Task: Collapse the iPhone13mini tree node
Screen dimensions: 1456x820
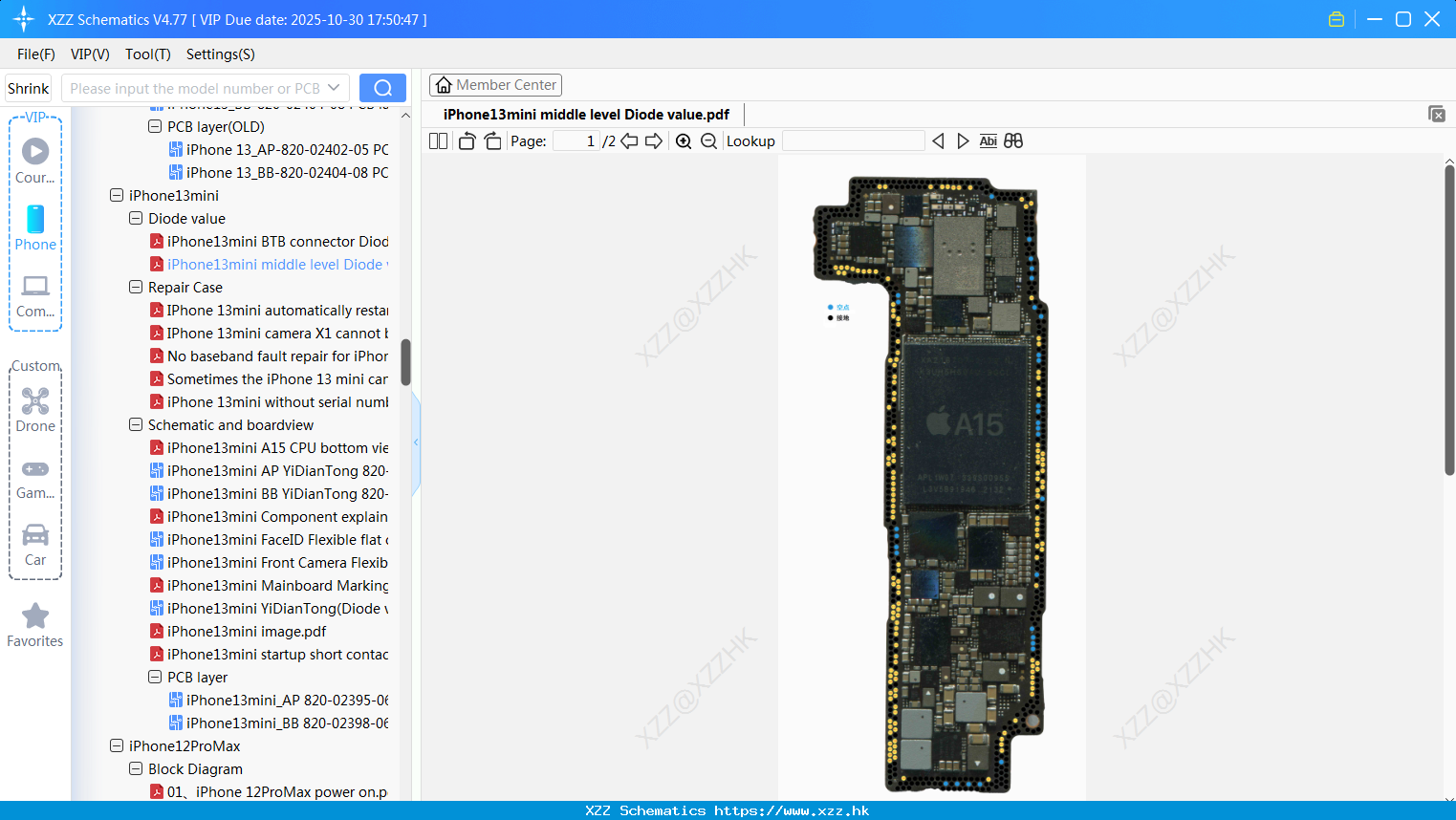Action: 117,195
